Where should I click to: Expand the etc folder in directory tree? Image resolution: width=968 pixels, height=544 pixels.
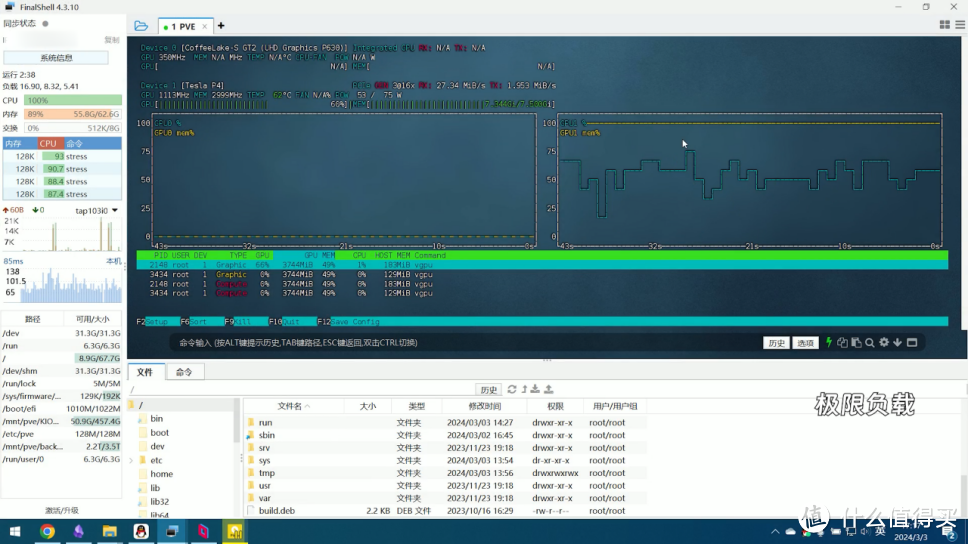131,461
